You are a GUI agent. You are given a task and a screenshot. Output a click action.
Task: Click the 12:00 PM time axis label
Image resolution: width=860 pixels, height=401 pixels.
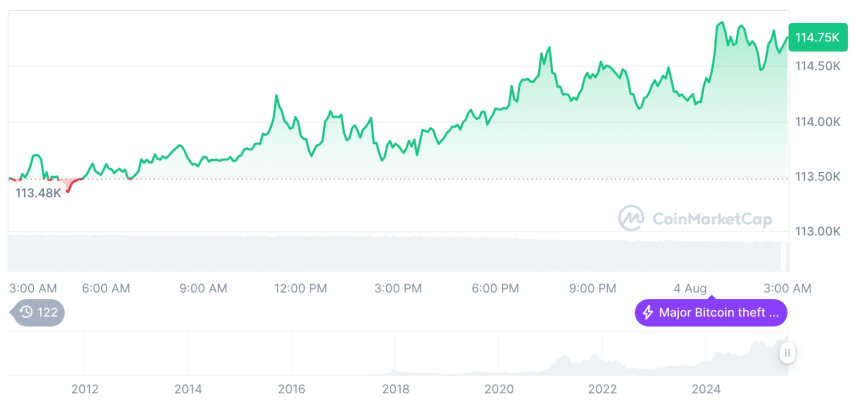300,288
